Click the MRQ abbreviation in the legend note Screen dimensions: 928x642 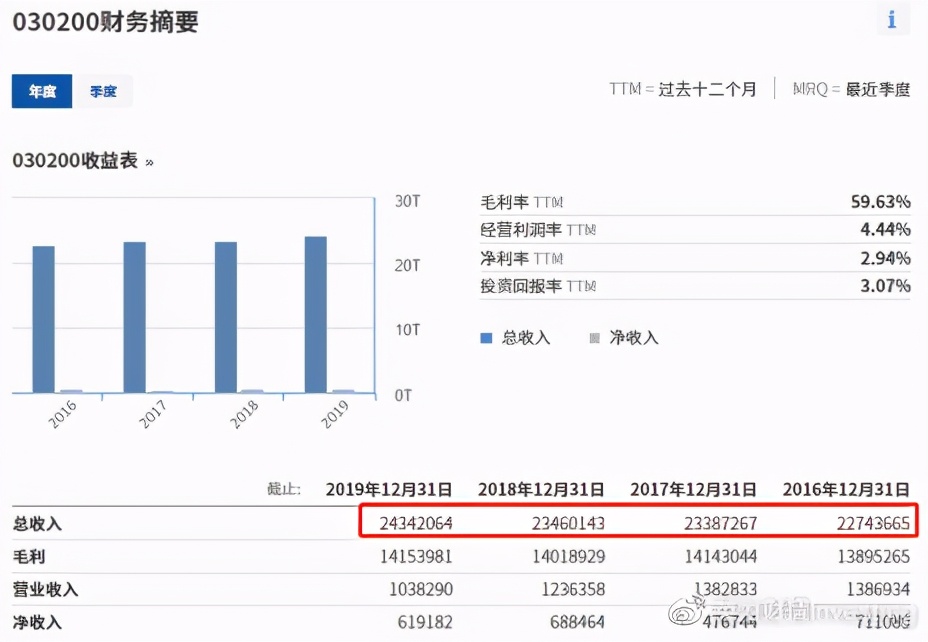click(x=805, y=89)
